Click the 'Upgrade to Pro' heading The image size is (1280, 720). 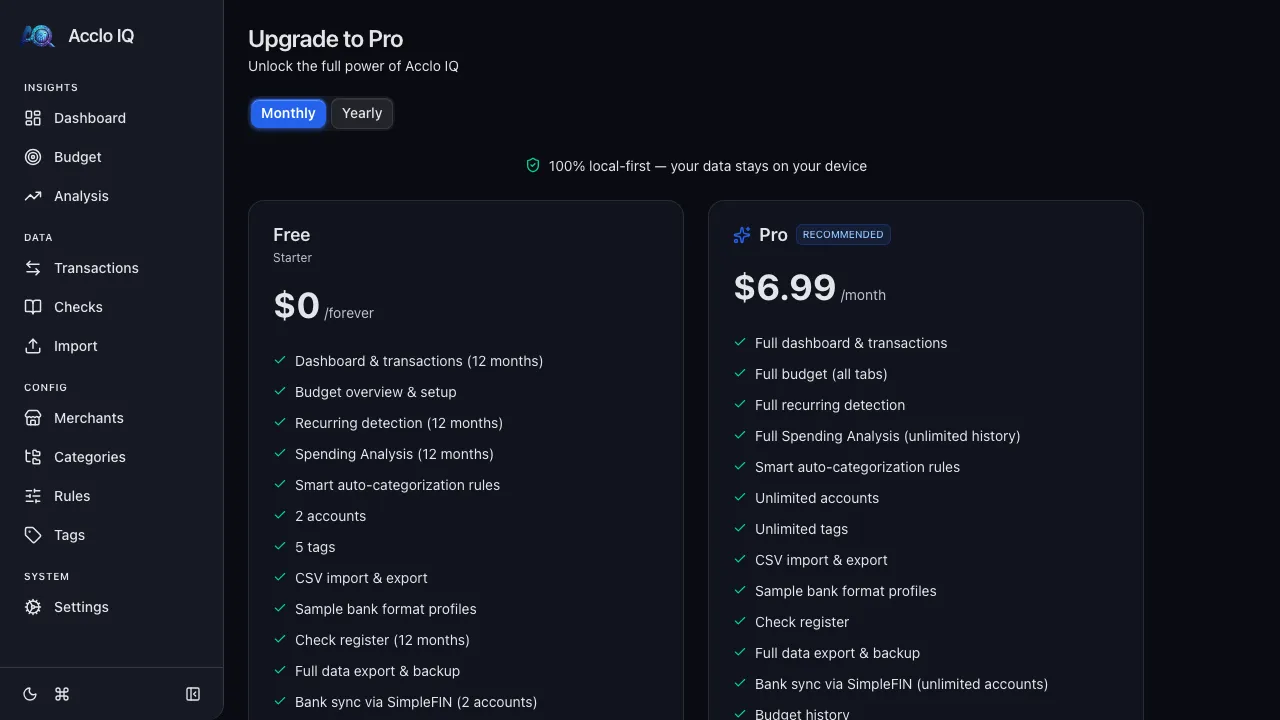tap(325, 39)
